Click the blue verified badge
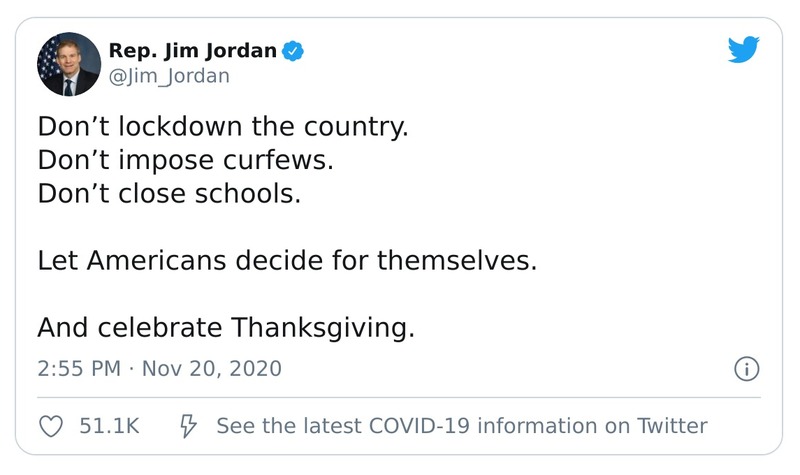This screenshot has height=475, width=800. pyautogui.click(x=292, y=50)
